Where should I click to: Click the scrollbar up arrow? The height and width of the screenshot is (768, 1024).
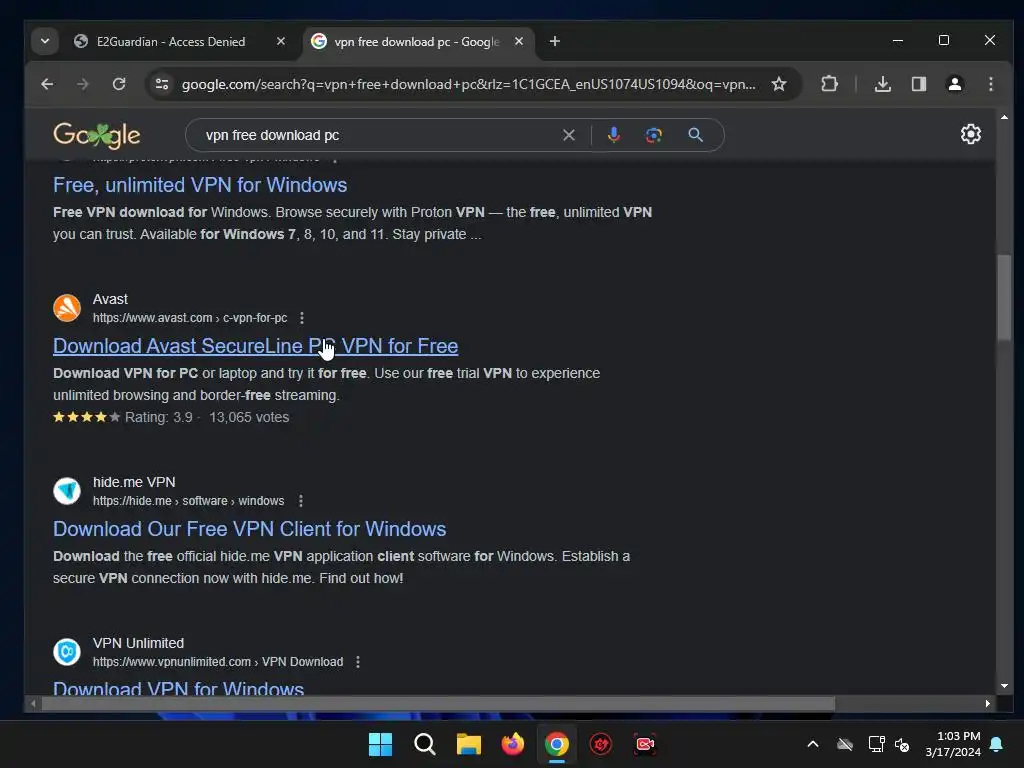coord(1004,118)
